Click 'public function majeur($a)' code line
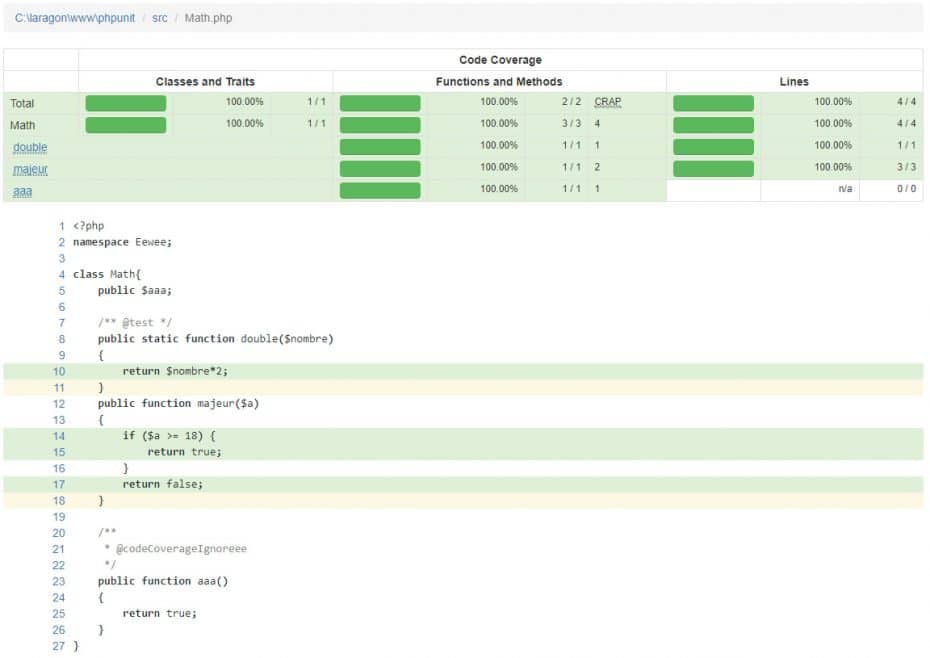The image size is (930, 658). pos(179,403)
